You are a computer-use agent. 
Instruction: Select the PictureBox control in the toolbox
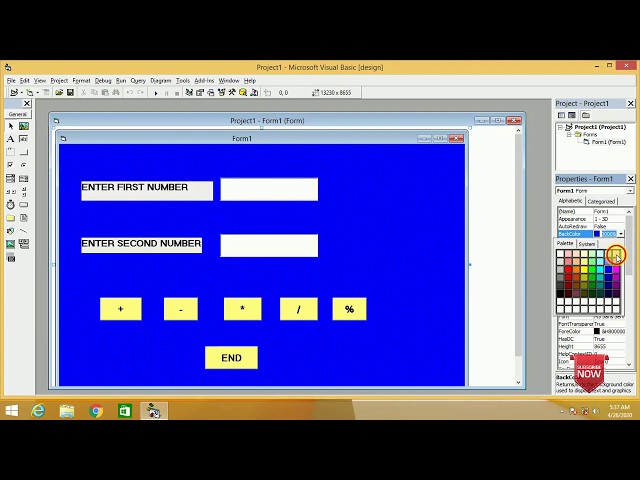(24, 126)
